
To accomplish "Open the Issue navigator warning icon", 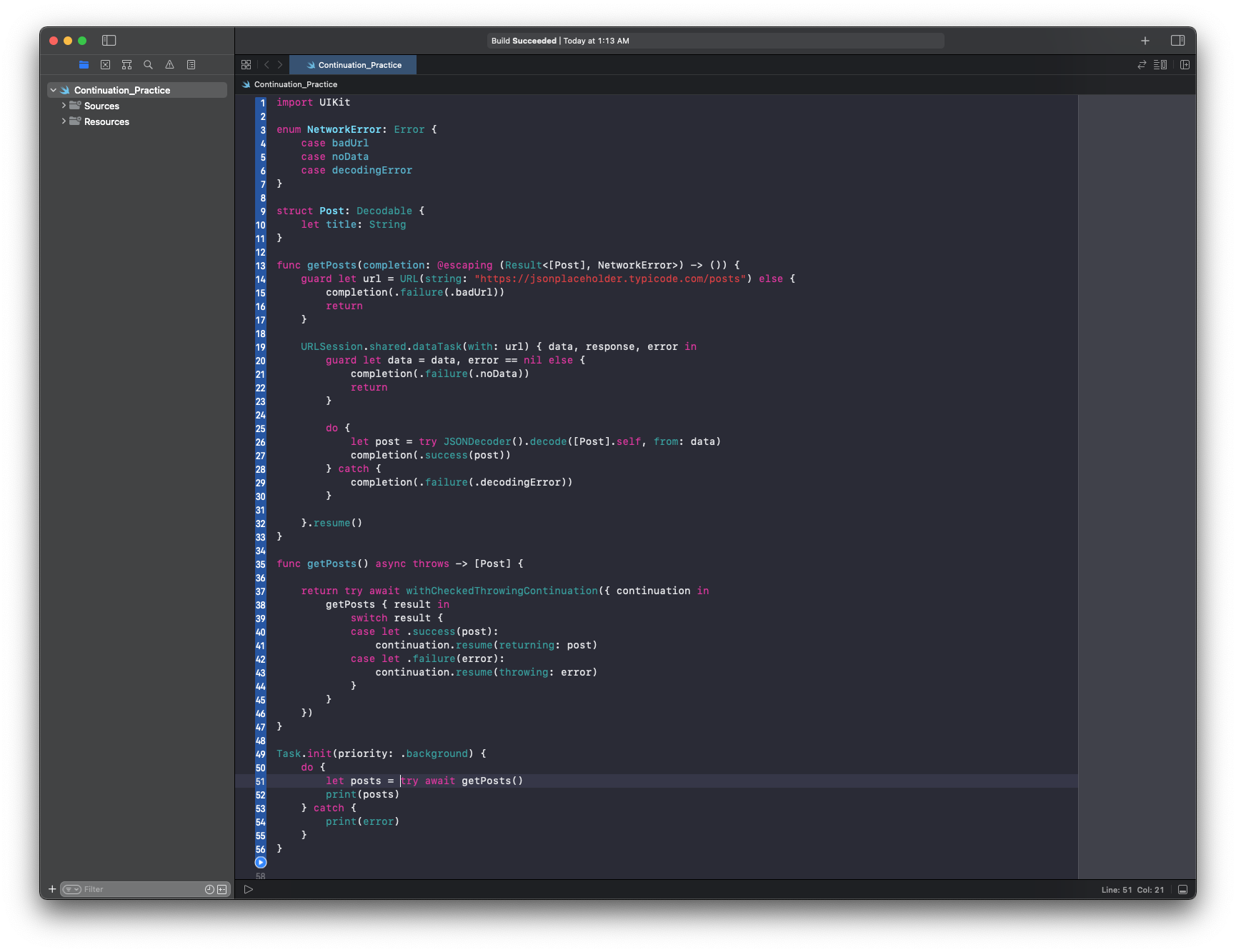I will coord(169,64).
